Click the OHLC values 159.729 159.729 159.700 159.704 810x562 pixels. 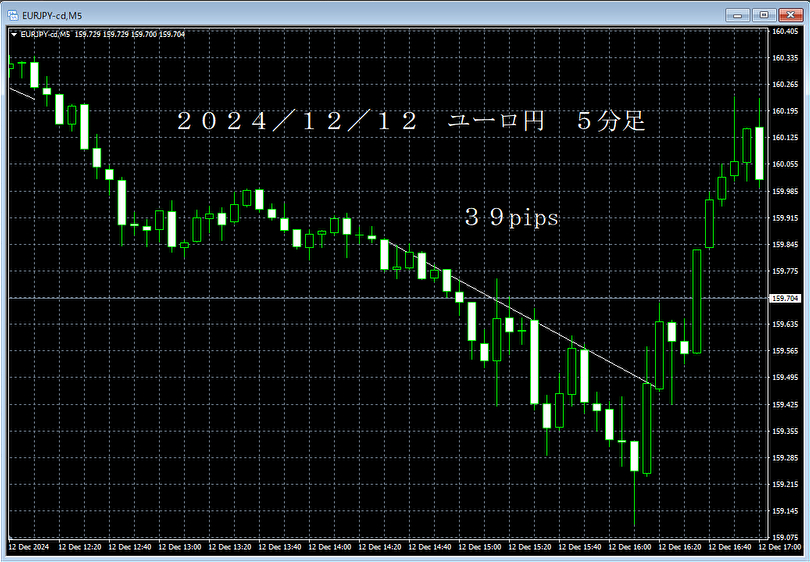pyautogui.click(x=130, y=35)
